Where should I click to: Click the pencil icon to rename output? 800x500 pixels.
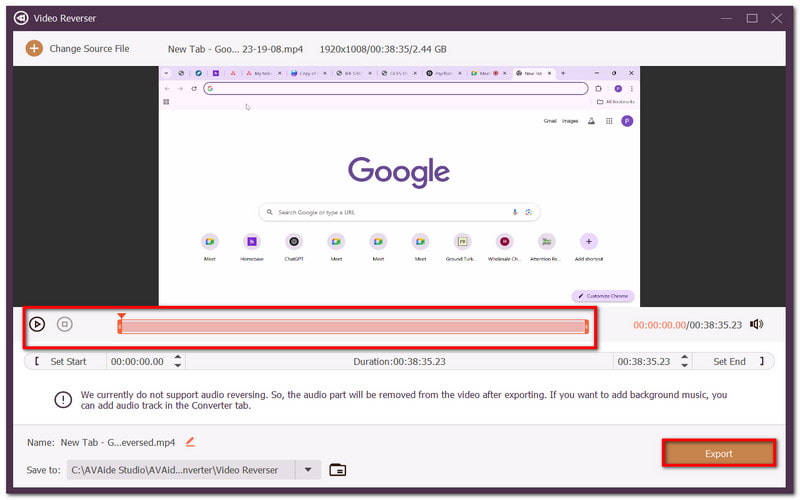click(x=190, y=441)
